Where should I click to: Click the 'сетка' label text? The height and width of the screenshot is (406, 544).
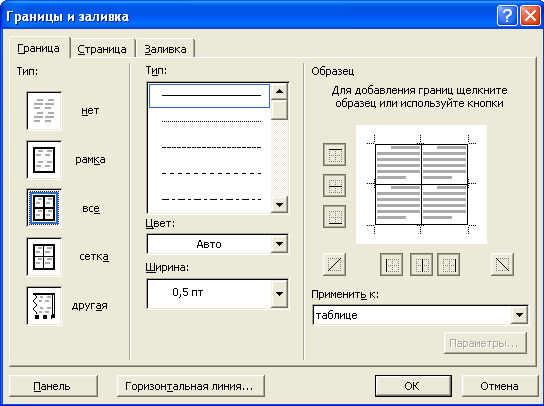[94, 257]
